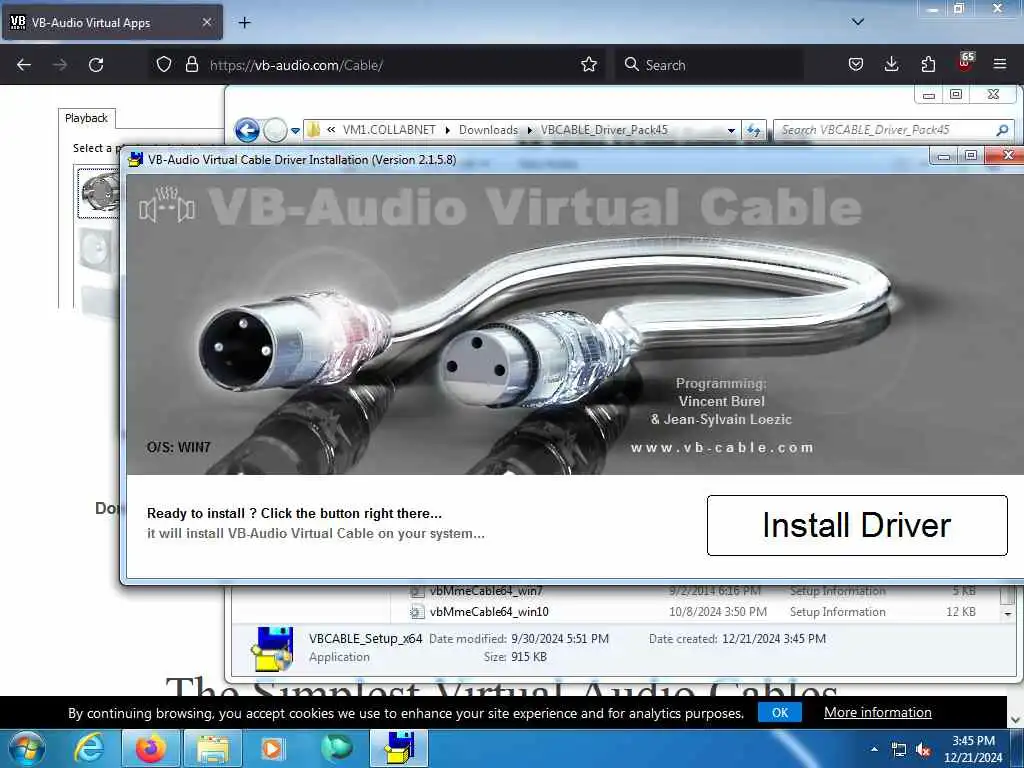1024x768 pixels.
Task: Open Firefox hamburger menu
Action: [1000, 65]
